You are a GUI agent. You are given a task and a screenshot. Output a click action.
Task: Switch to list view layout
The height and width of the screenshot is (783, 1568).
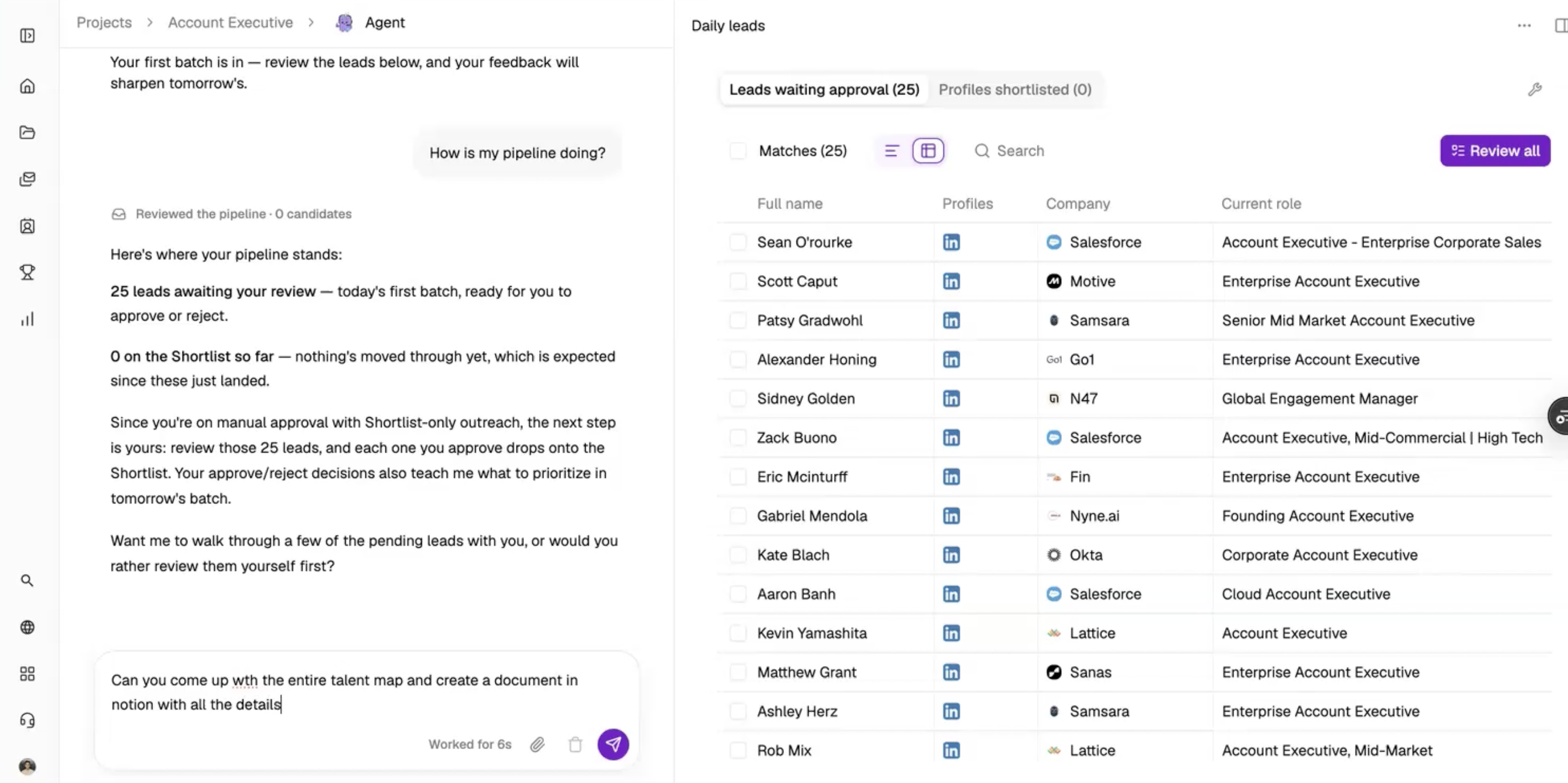pyautogui.click(x=892, y=151)
